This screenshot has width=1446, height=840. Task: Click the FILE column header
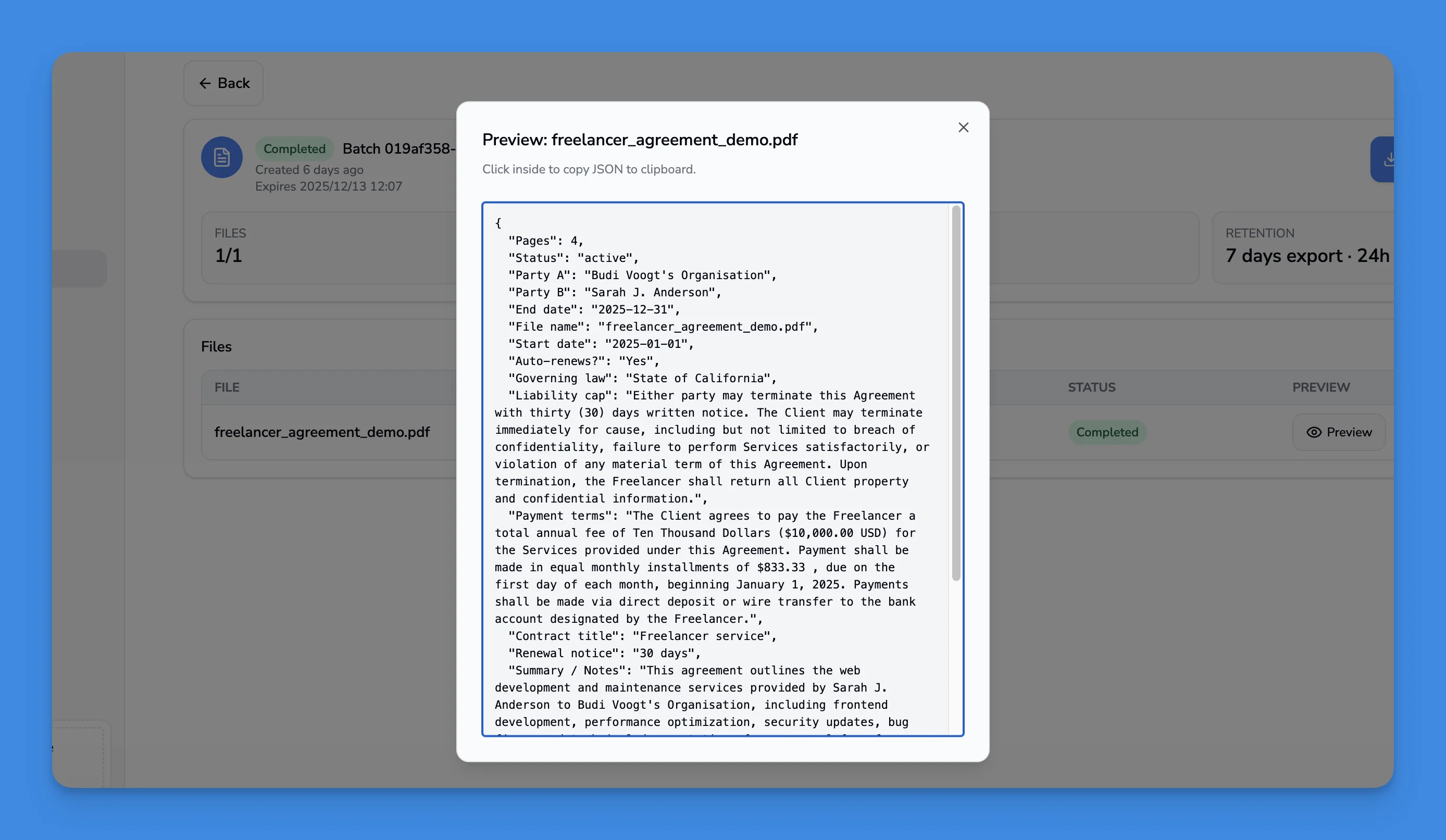tap(227, 387)
